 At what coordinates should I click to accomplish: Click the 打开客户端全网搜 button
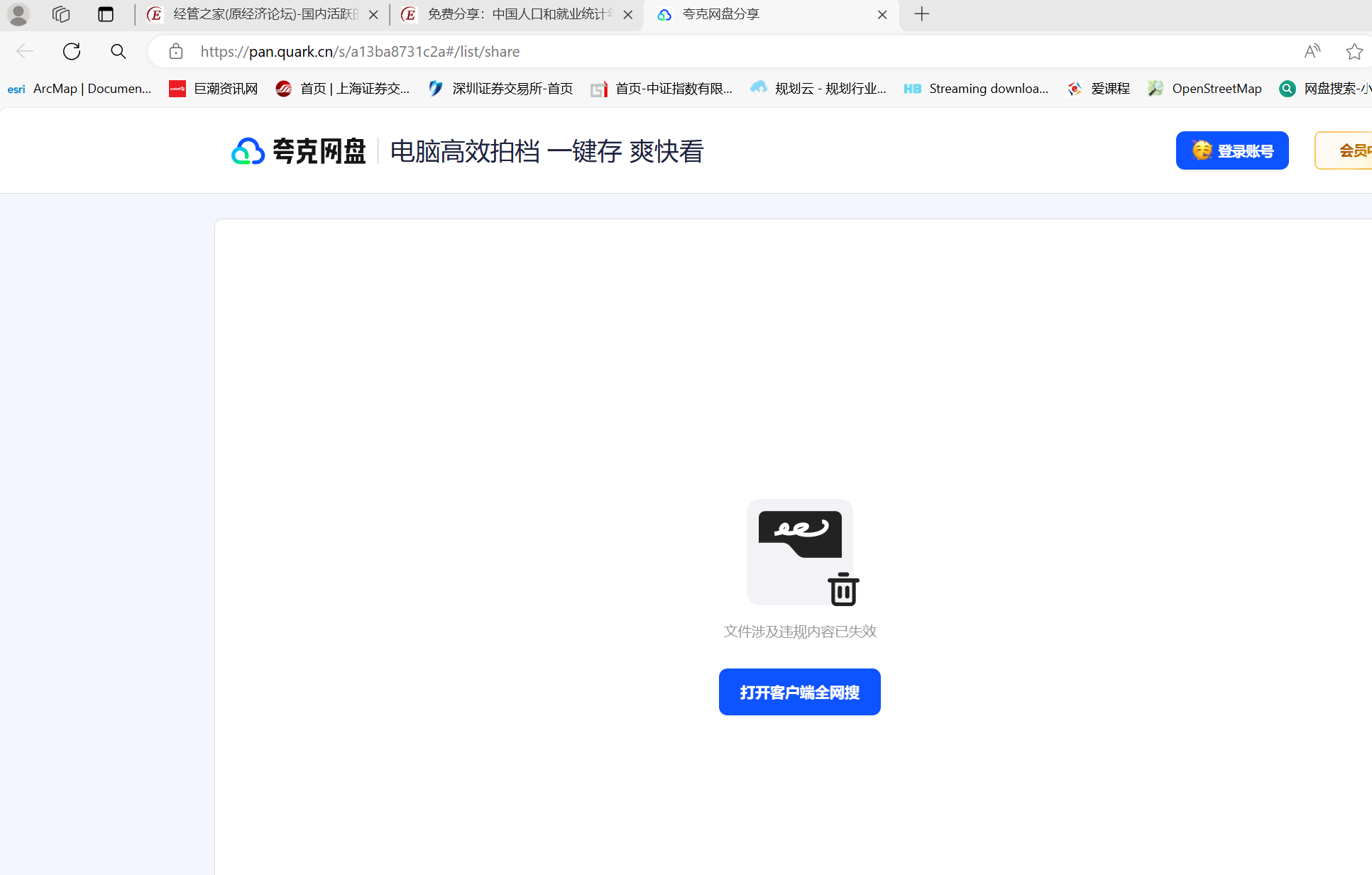799,692
